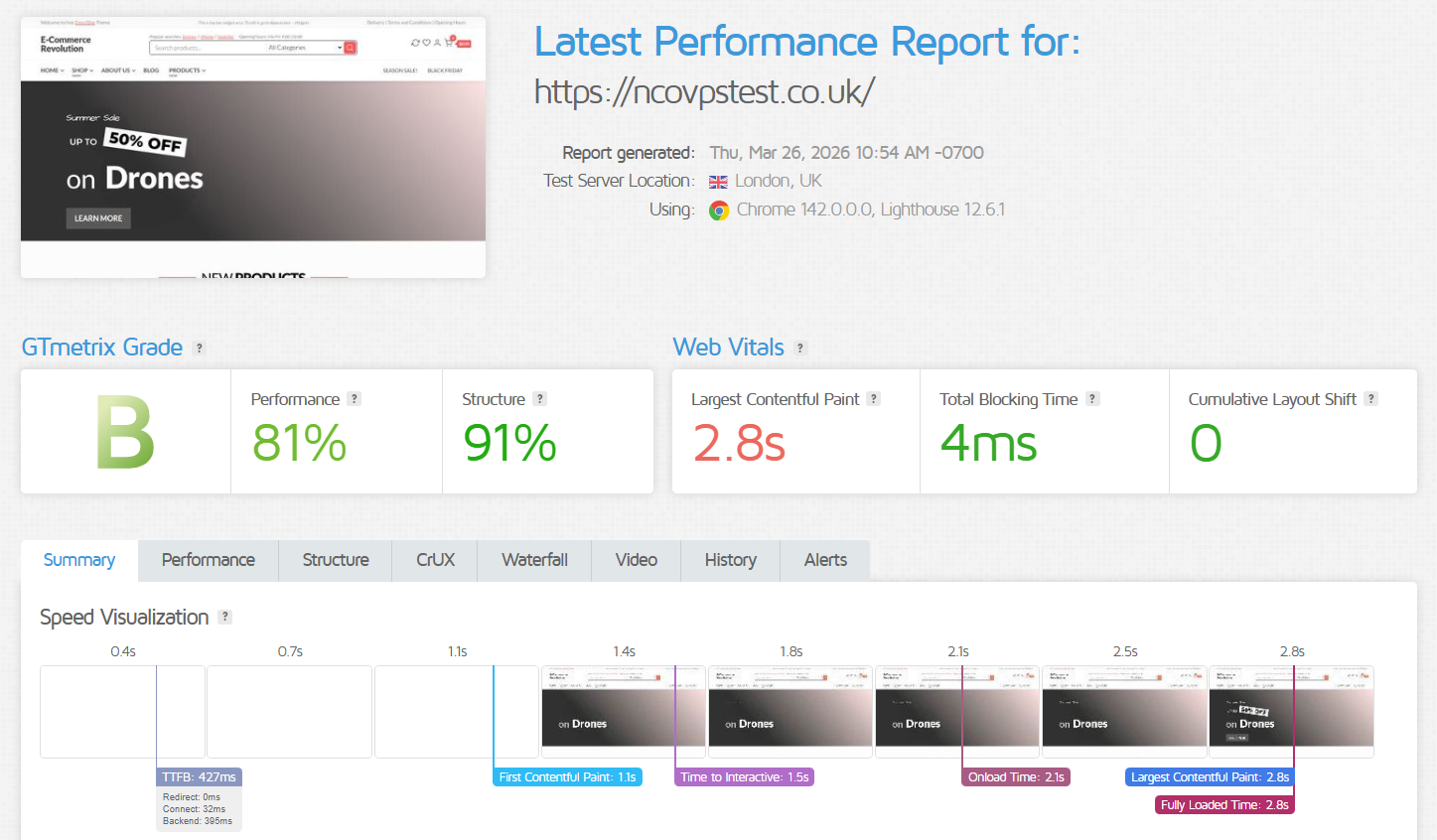
Task: Click the Largest Contentful Paint help icon
Action: point(874,399)
